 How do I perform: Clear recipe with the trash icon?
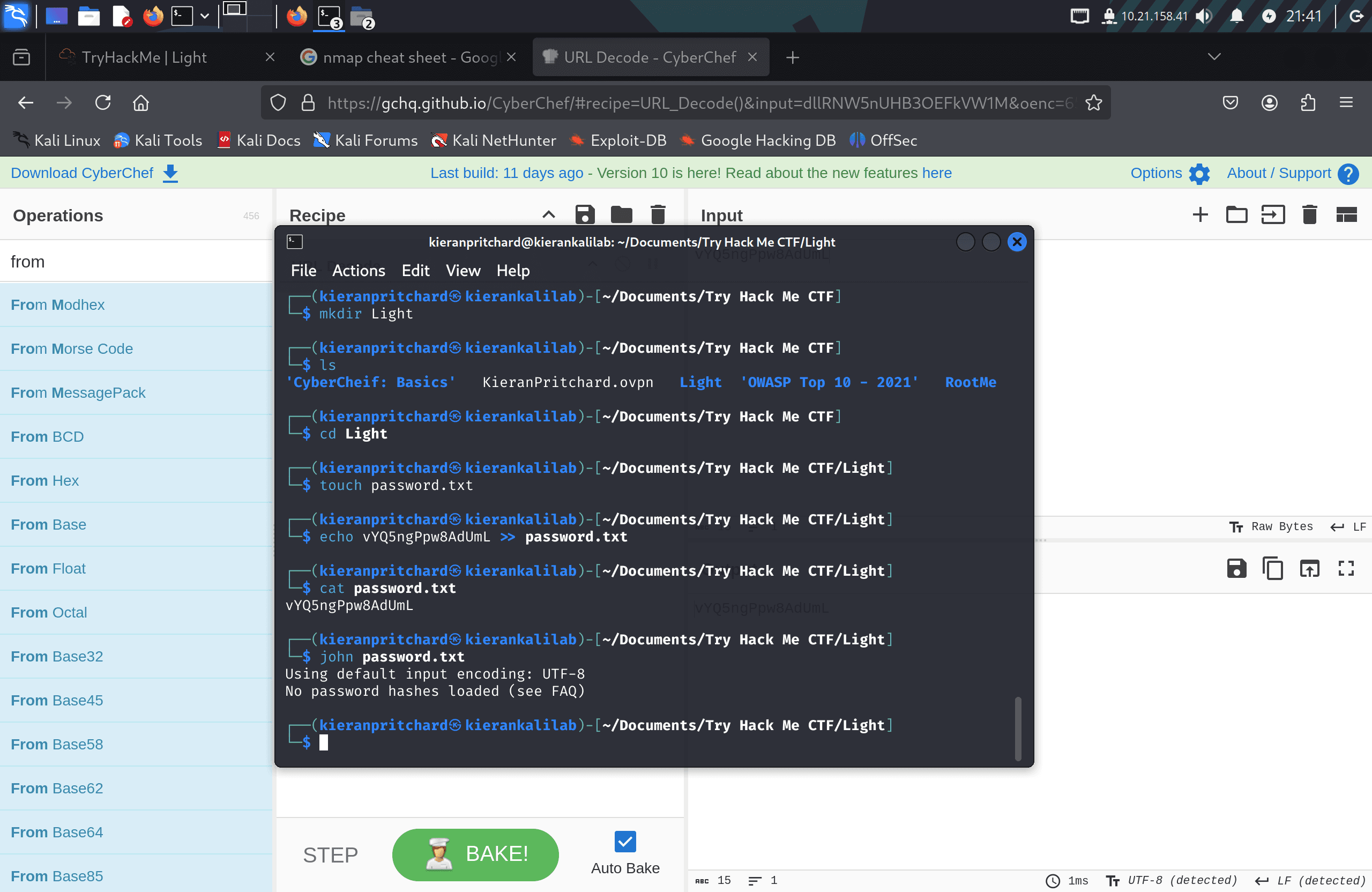[658, 214]
